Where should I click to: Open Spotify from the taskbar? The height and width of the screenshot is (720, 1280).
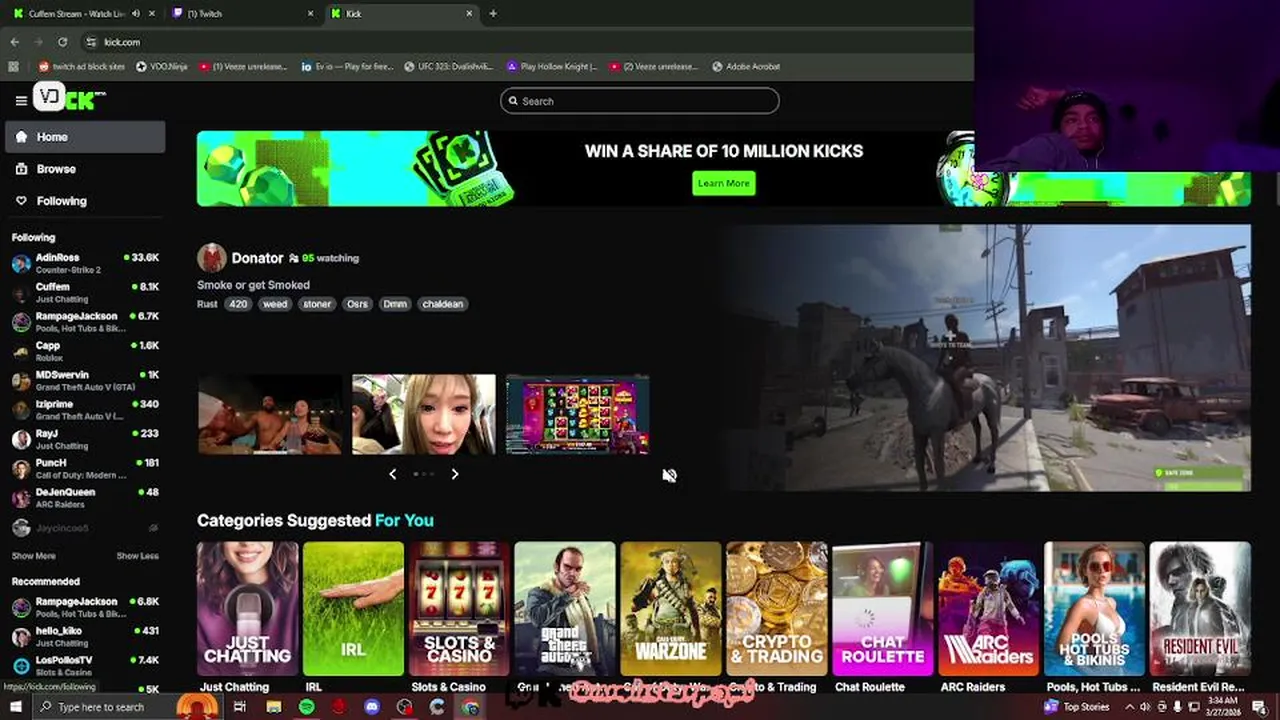point(306,707)
